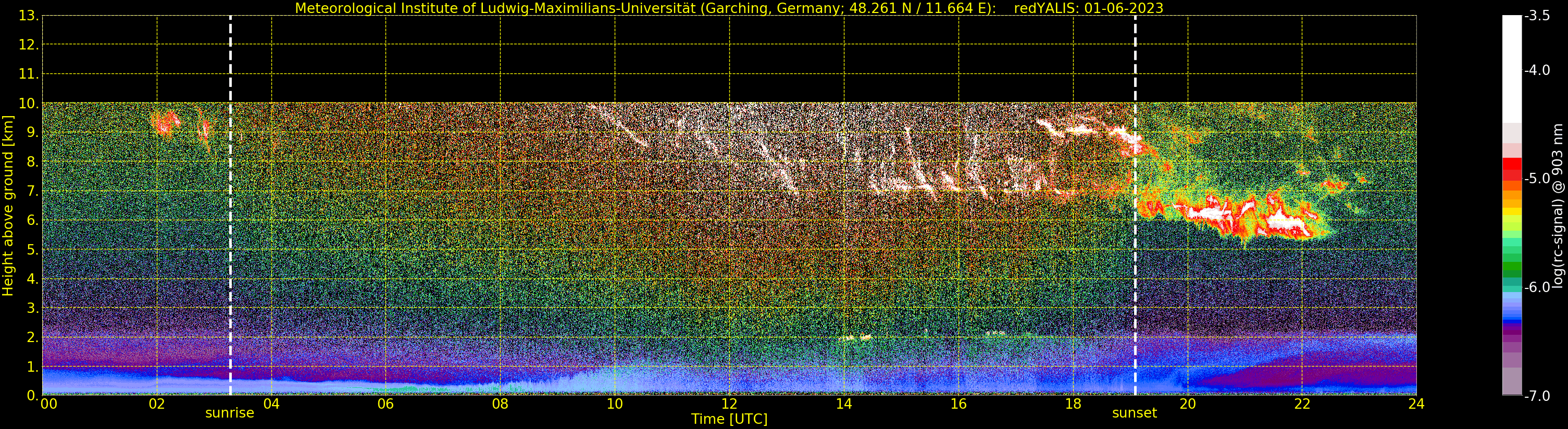1568x429 pixels.
Task: Click the height axis tick label '9.'
Action: (33, 133)
